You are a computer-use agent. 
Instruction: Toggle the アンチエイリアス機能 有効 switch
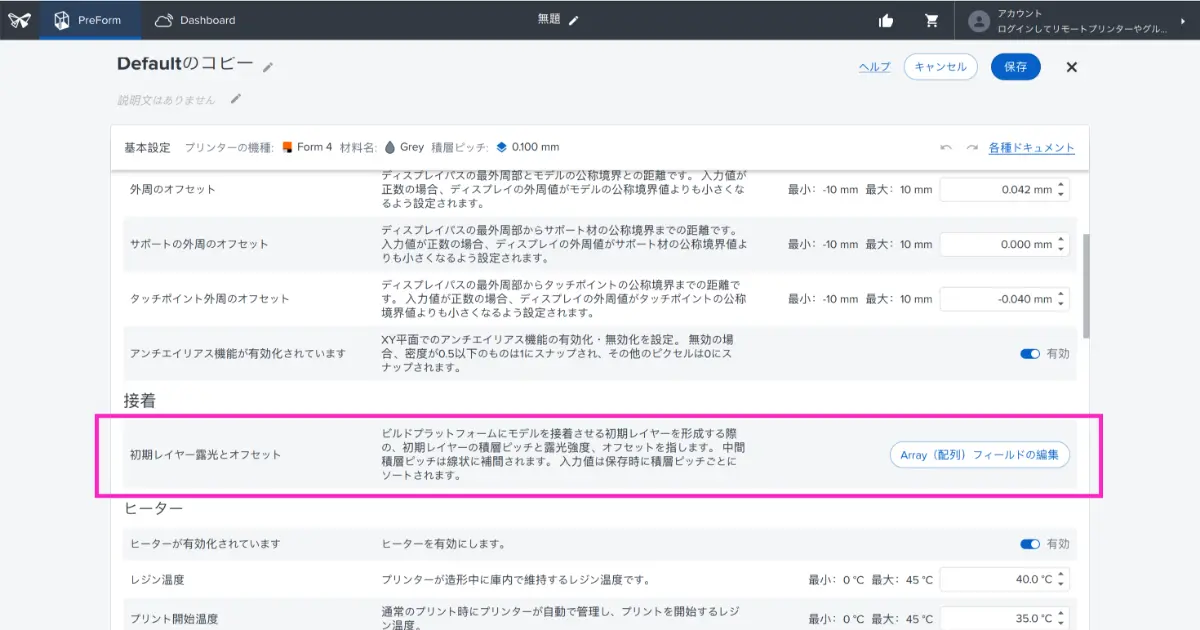click(1030, 353)
